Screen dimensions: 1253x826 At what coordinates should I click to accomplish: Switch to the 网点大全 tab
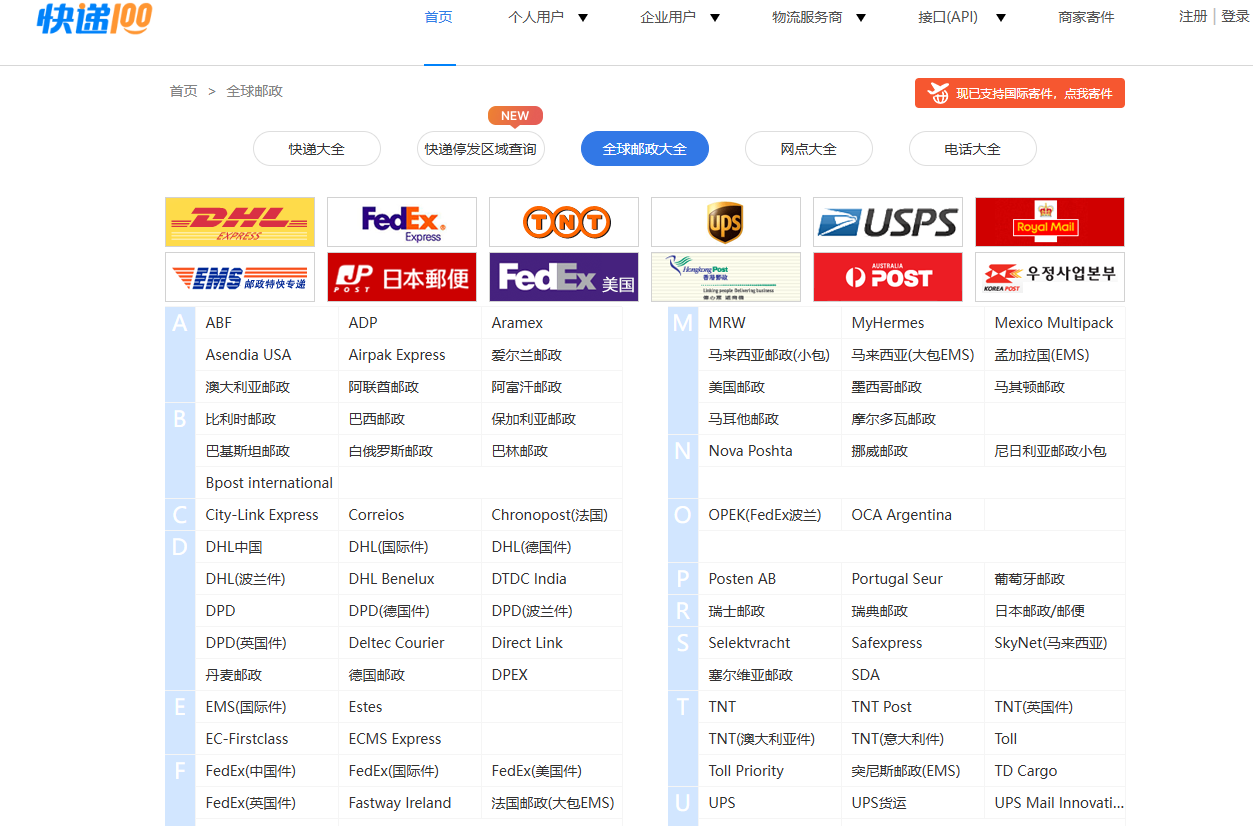[x=808, y=149]
